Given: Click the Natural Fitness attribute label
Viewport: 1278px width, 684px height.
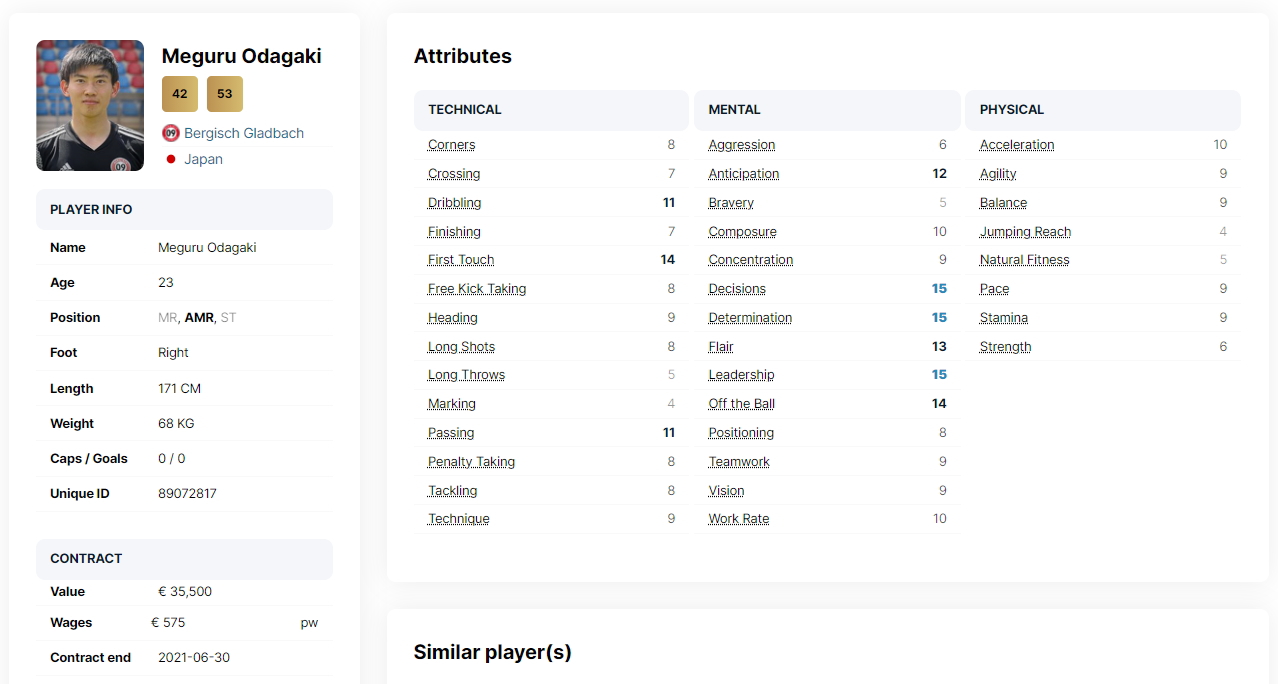Looking at the screenshot, I should point(1025,260).
